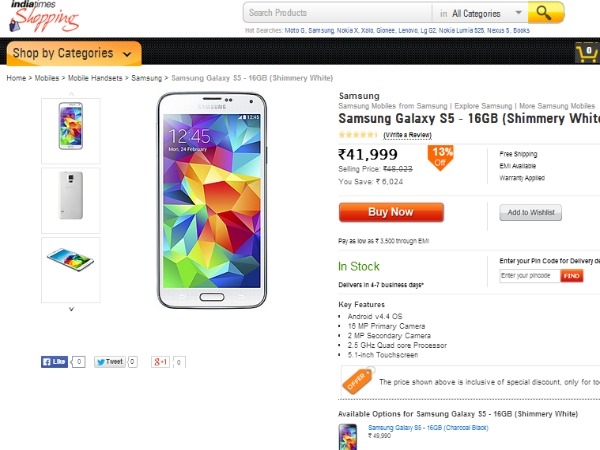600x450 pixels.
Task: Click the Google +1 share button
Action: 160,362
